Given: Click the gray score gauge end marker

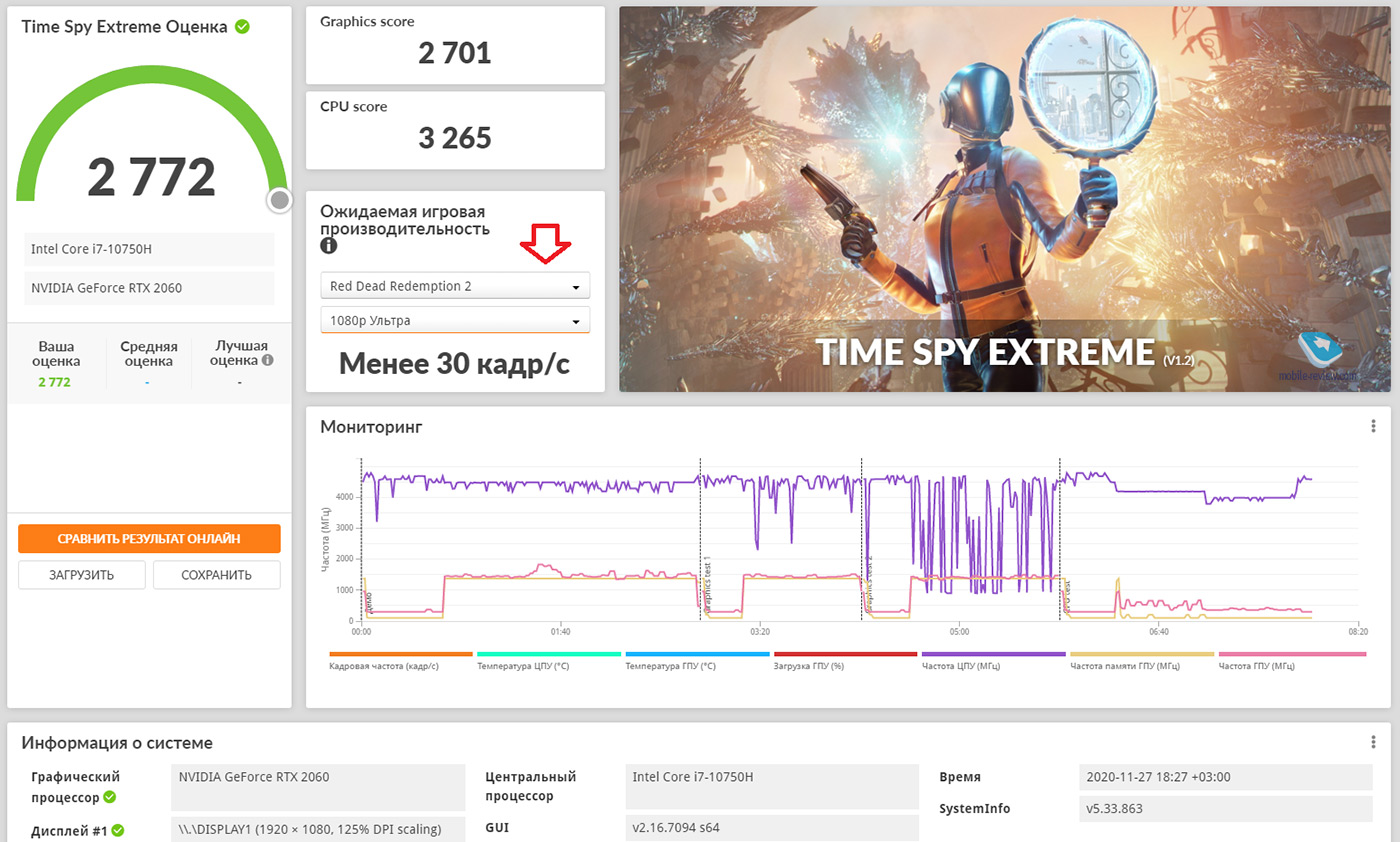Looking at the screenshot, I should click(280, 201).
